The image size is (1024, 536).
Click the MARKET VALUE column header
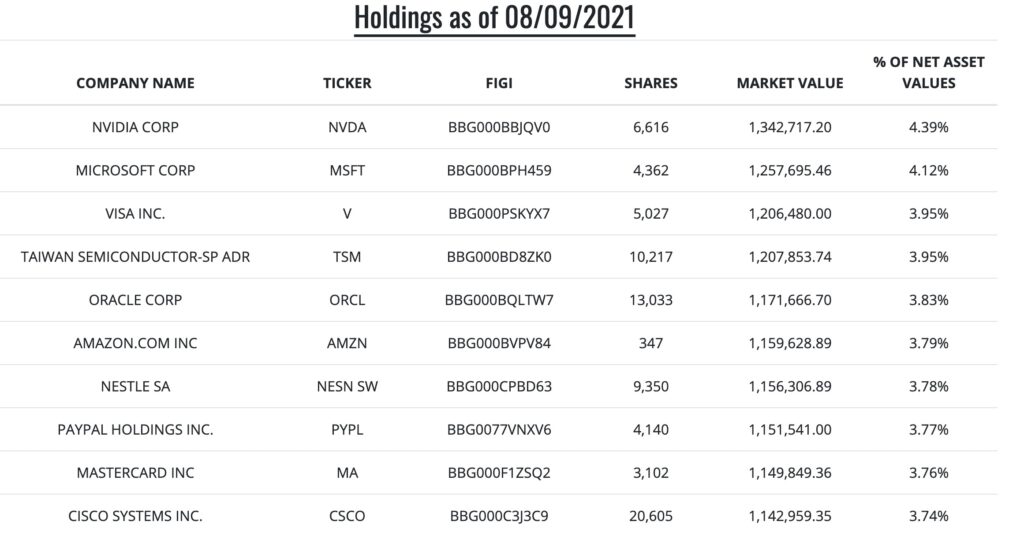790,83
